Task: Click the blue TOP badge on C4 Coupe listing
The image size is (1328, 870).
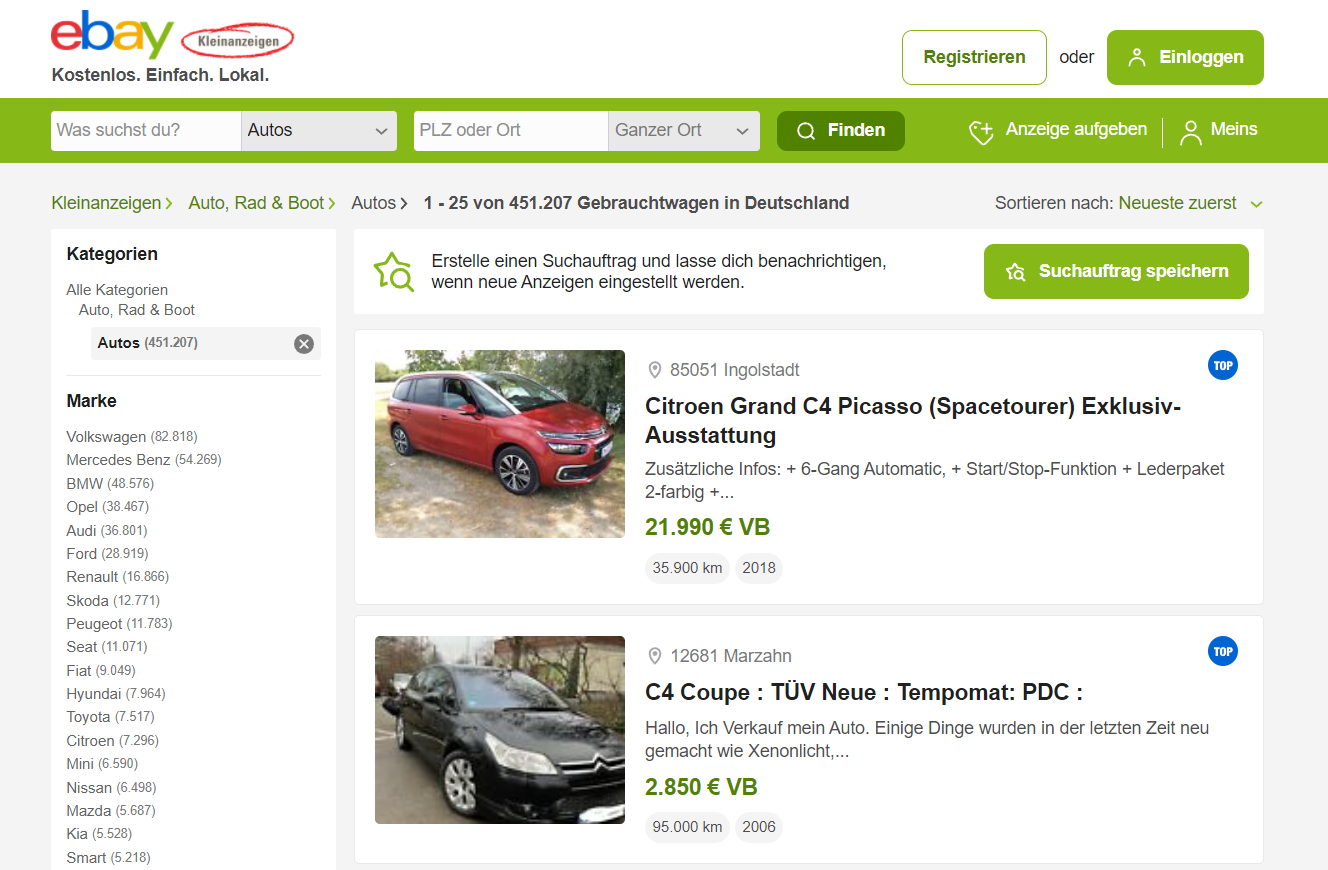Action: coord(1222,652)
